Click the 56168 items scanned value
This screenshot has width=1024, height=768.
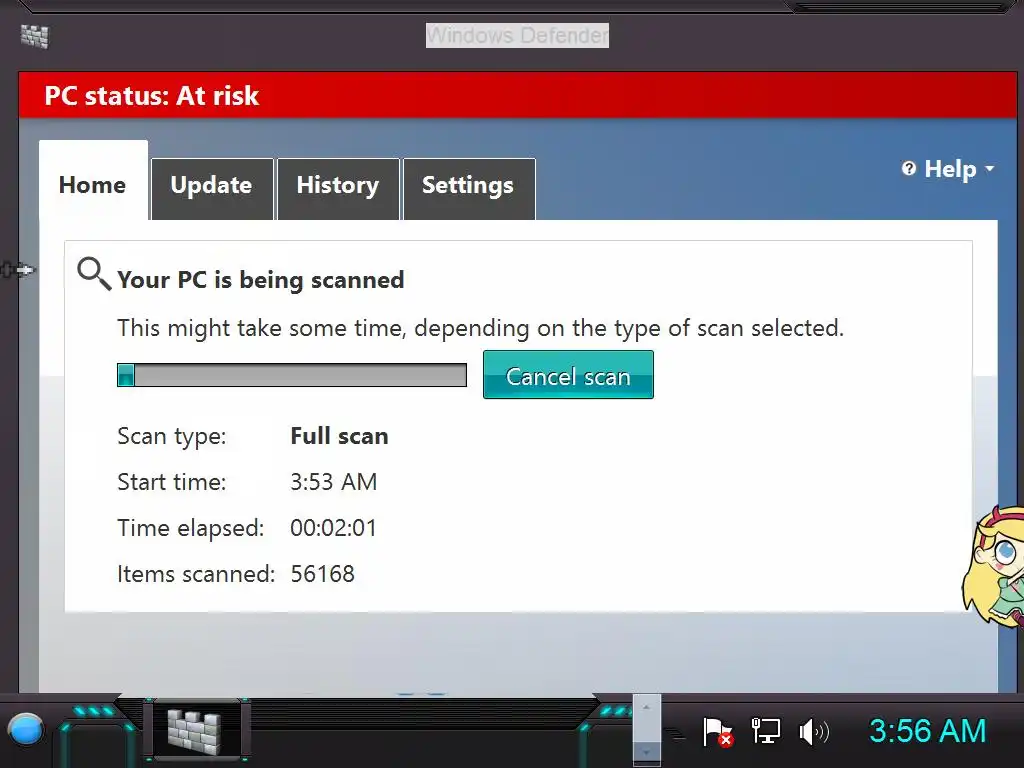(x=323, y=573)
